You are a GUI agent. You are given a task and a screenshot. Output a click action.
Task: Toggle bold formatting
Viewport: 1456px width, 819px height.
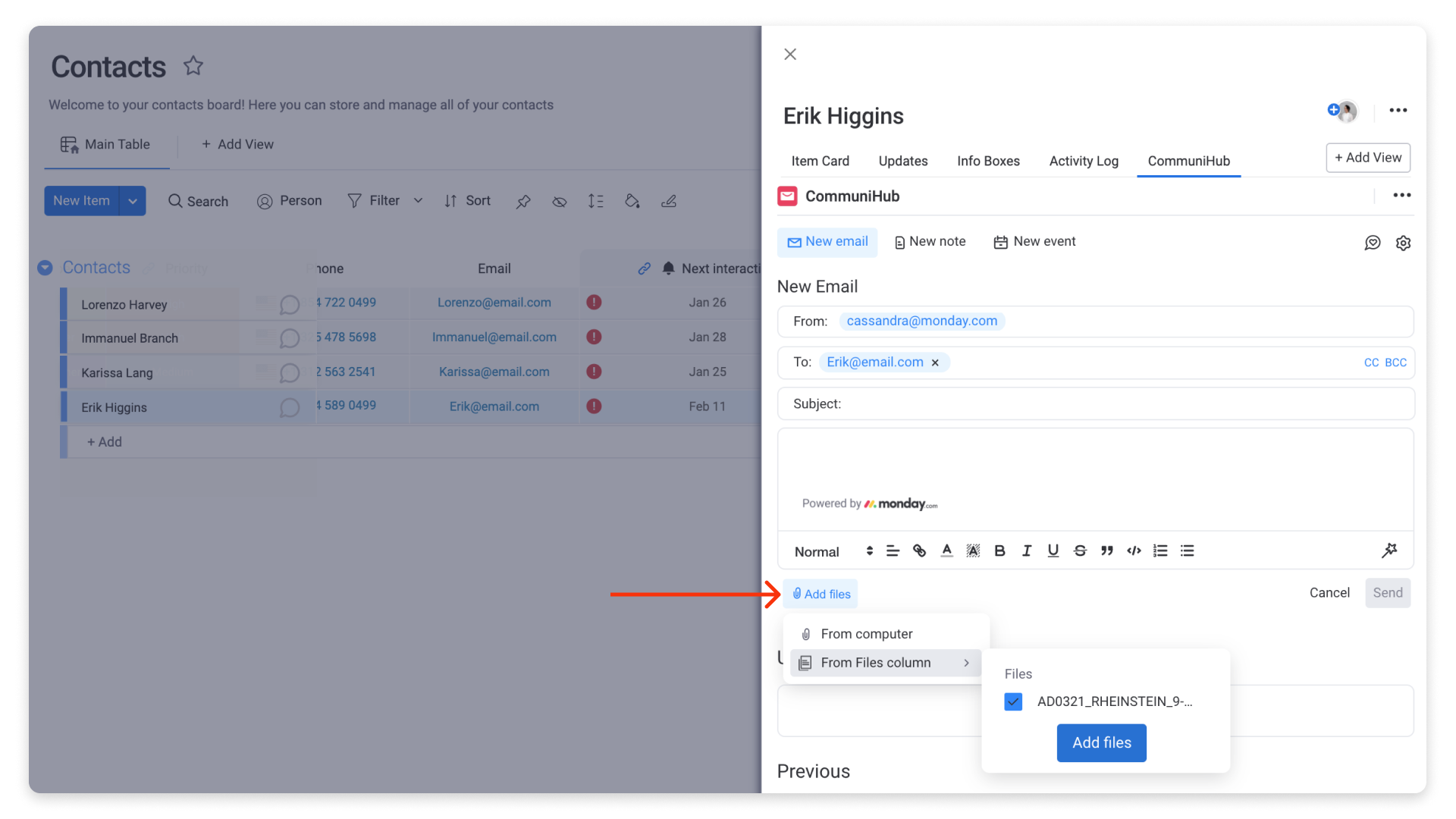pyautogui.click(x=999, y=551)
